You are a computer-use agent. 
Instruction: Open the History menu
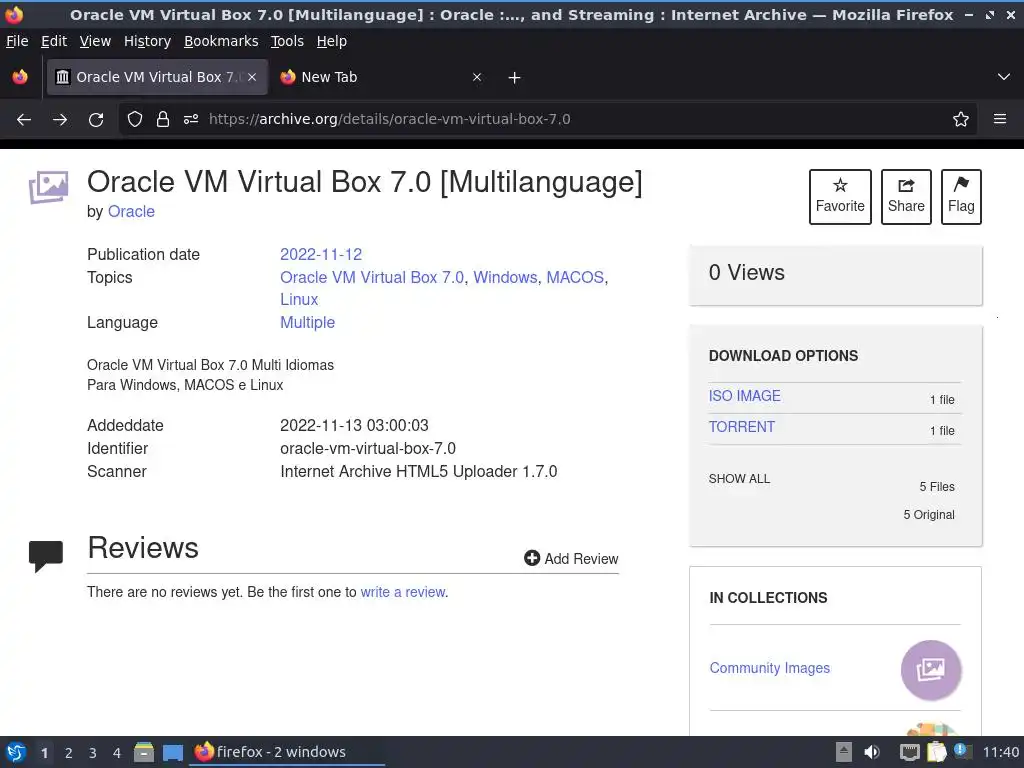[x=147, y=41]
